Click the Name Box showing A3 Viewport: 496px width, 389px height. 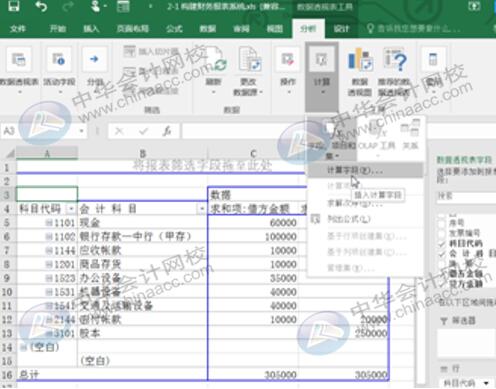click(x=40, y=131)
